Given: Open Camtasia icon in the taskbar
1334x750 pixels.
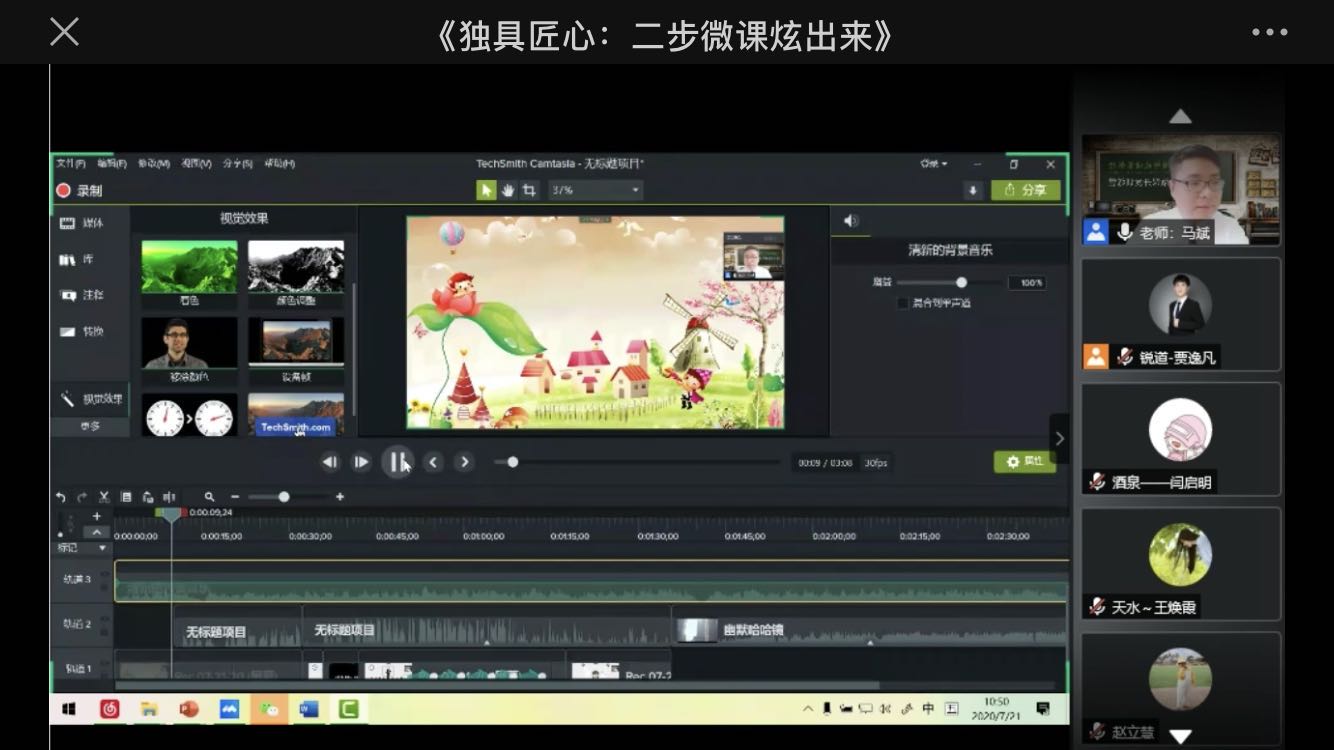Looking at the screenshot, I should click(348, 709).
